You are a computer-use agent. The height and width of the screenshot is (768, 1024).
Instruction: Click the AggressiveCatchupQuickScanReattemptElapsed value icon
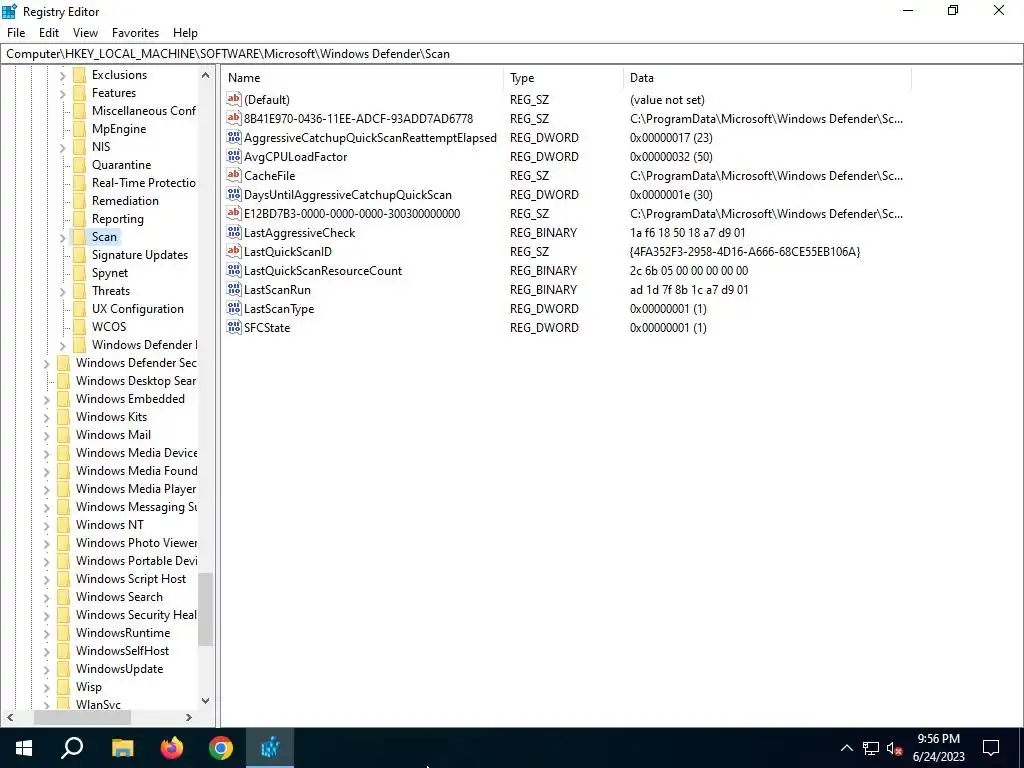tap(234, 137)
